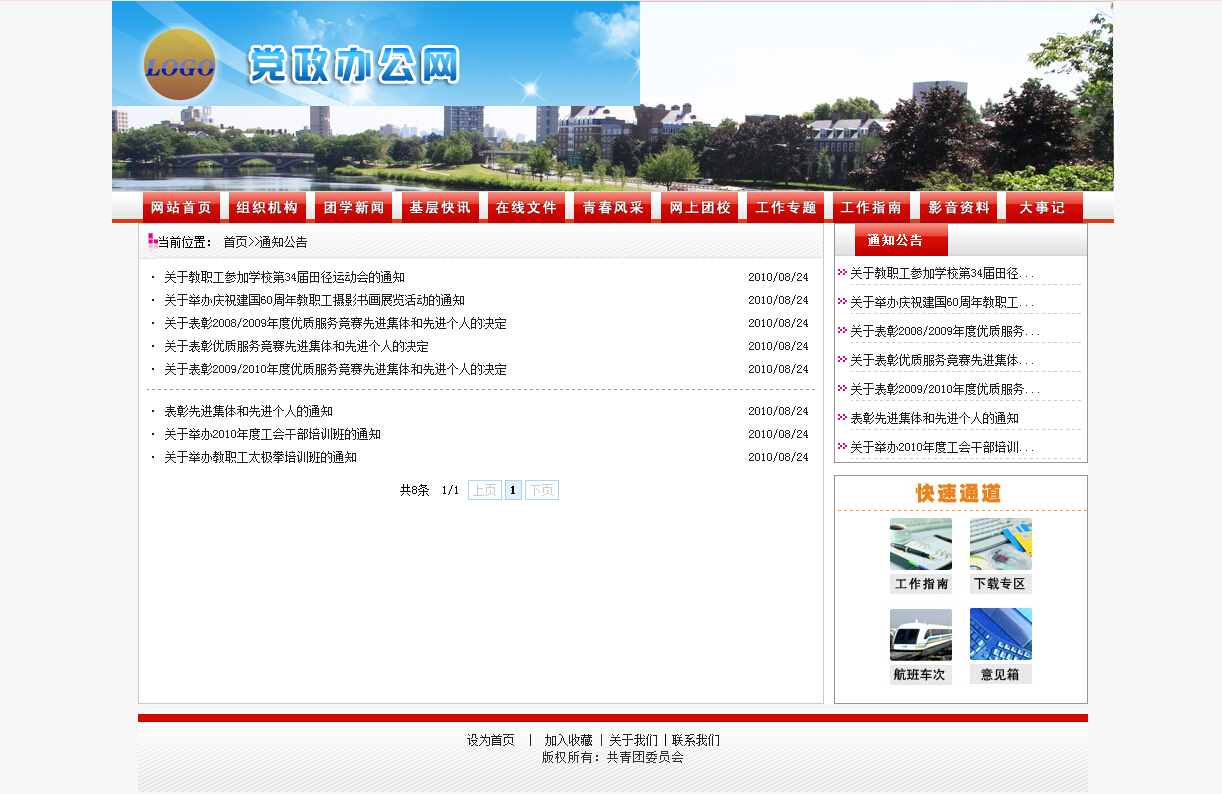Open main-list 表彰先进集体和先进个人的通知

248,411
